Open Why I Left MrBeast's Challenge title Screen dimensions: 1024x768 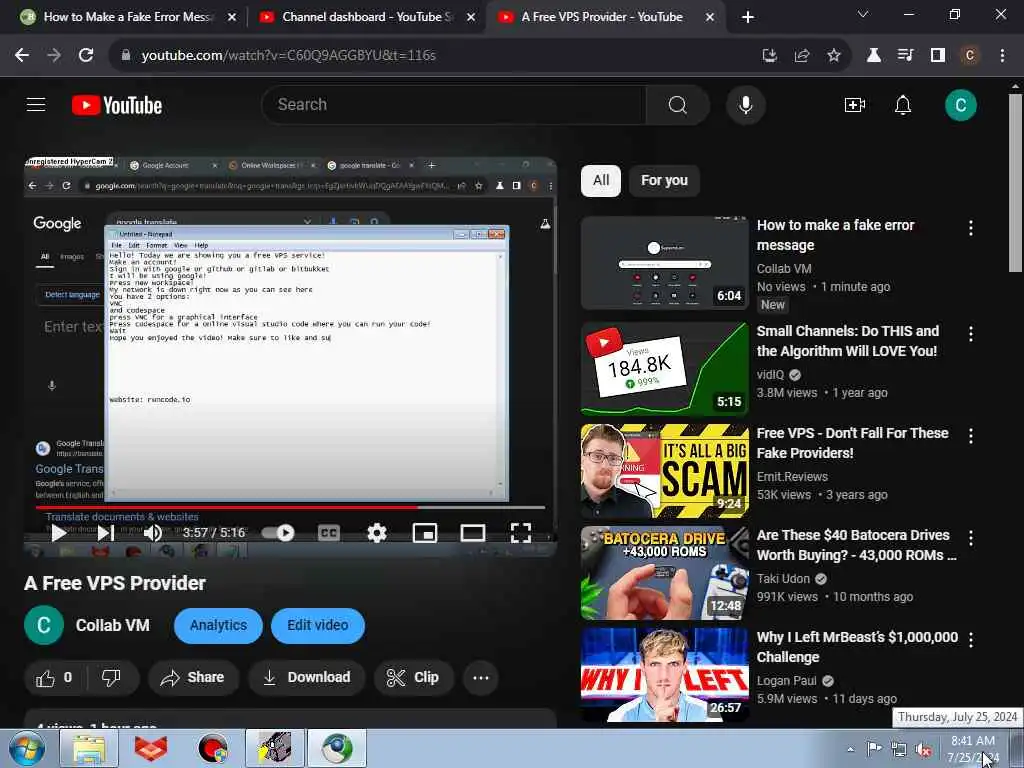tap(857, 647)
